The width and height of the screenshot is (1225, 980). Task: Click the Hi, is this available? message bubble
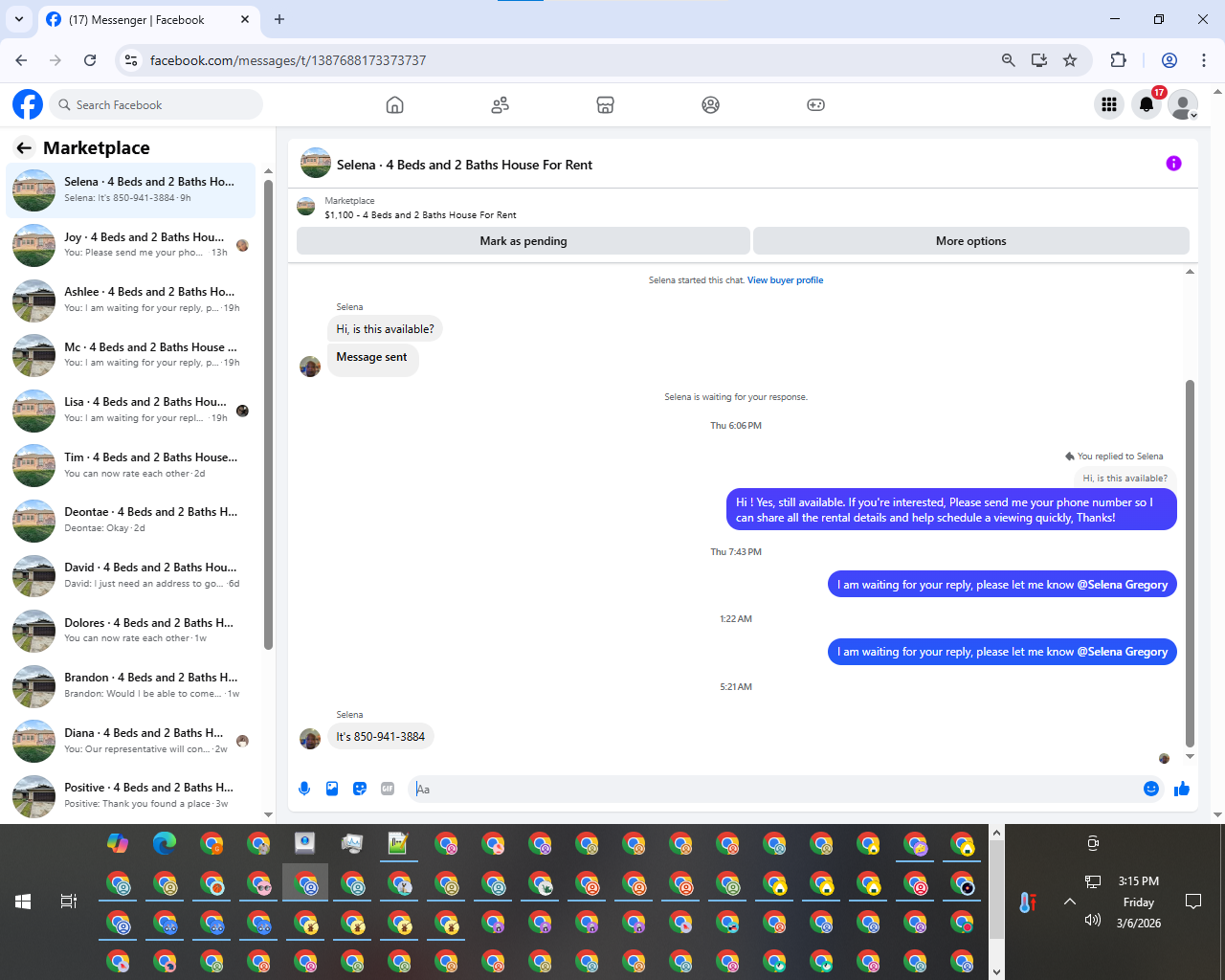pos(385,329)
